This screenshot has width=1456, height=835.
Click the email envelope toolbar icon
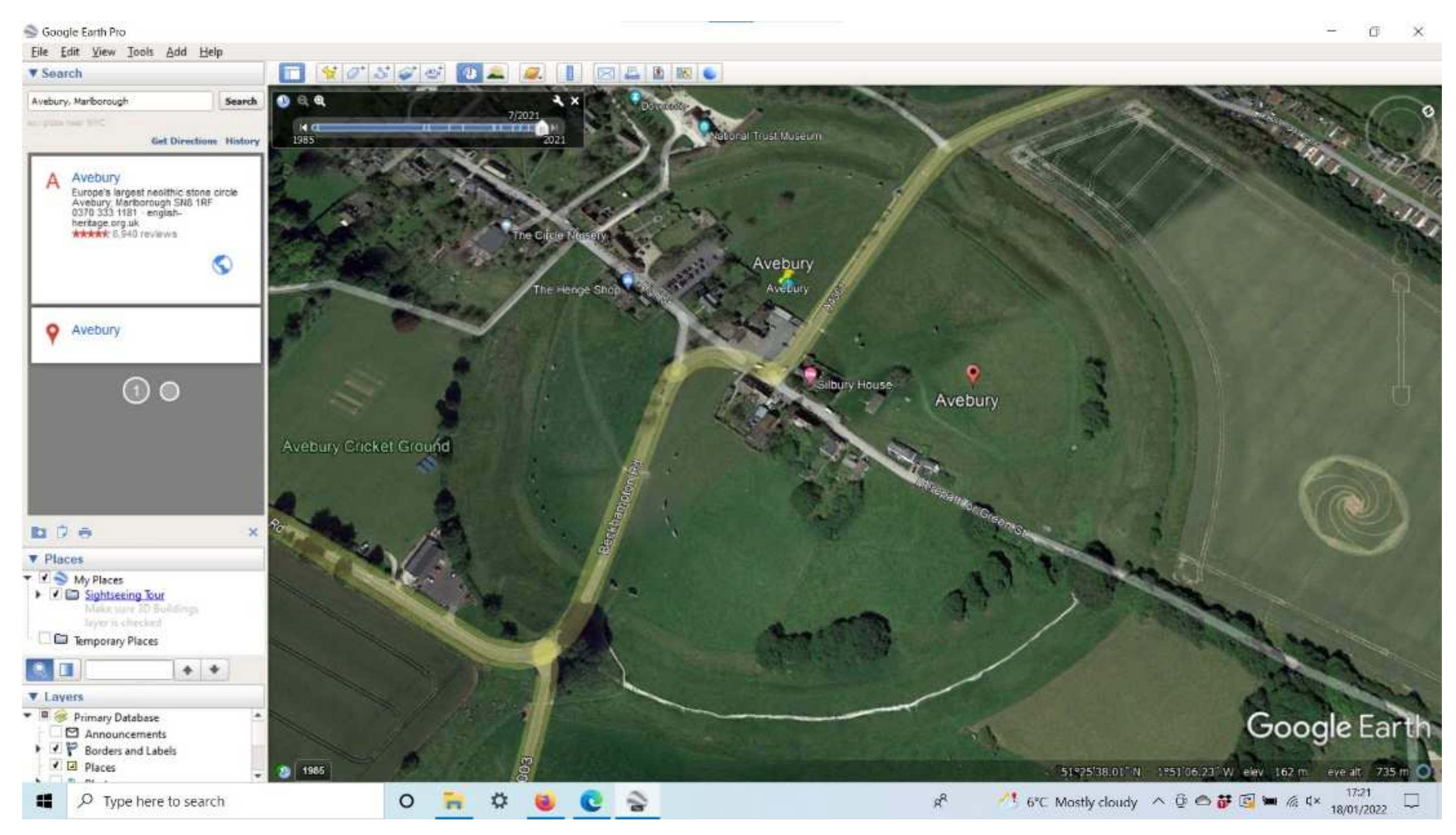(606, 73)
